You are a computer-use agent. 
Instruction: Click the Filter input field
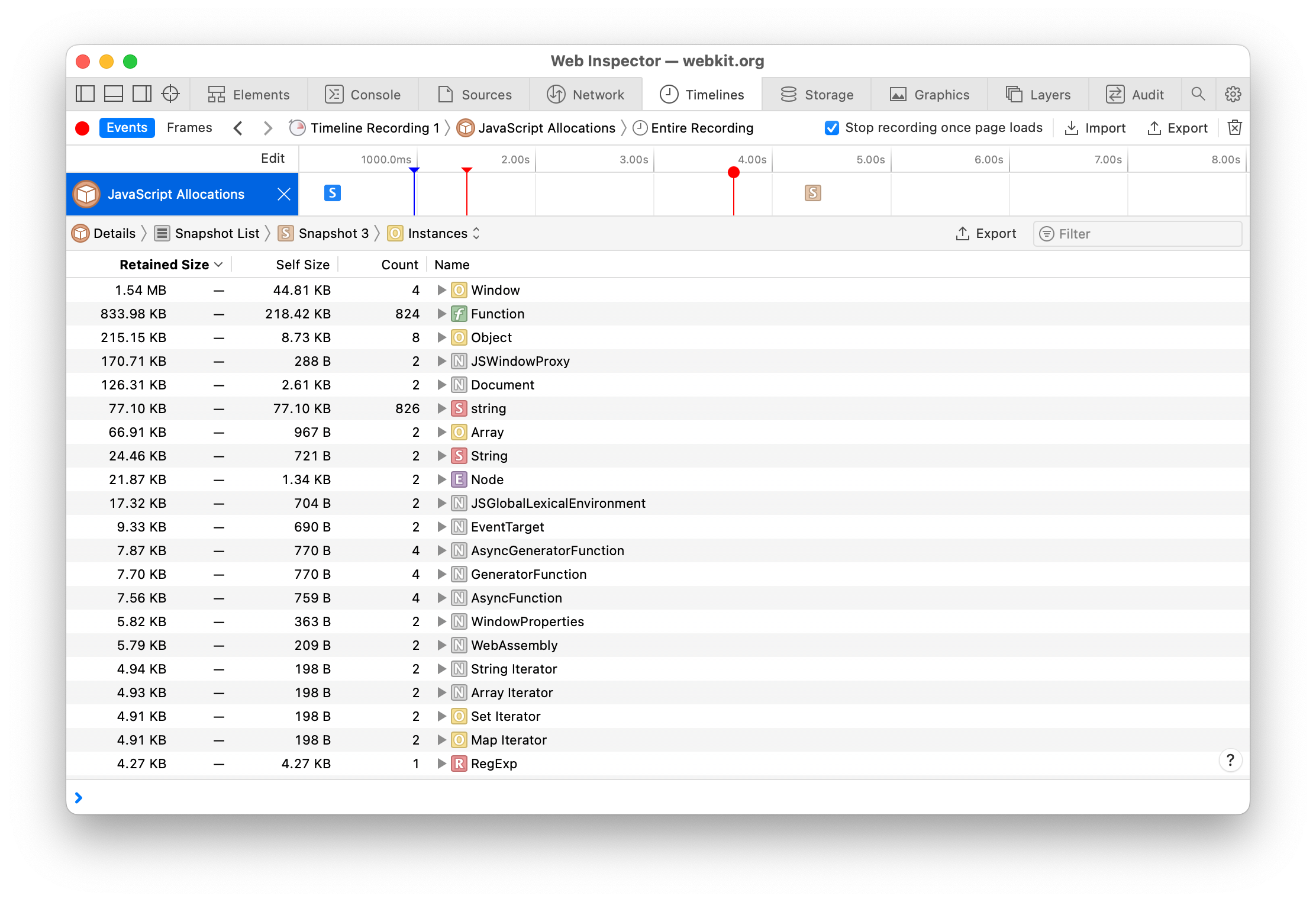coord(1142,234)
